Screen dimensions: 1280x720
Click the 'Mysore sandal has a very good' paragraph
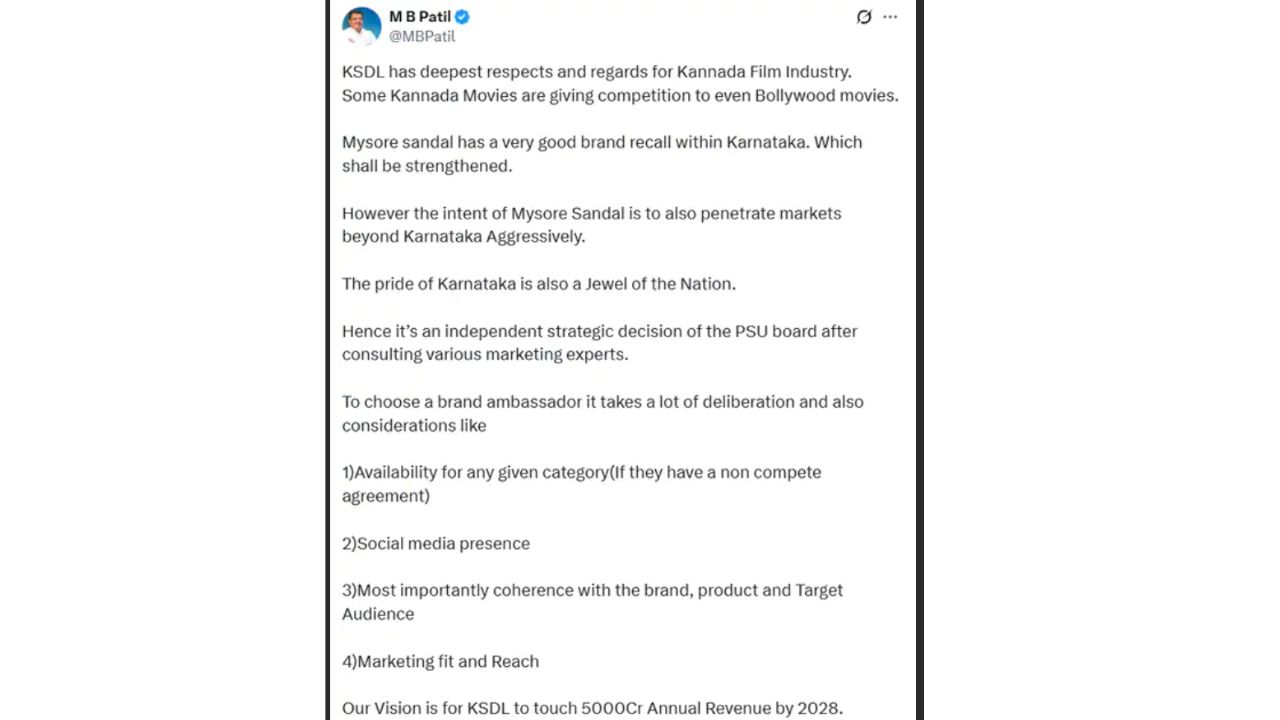pyautogui.click(x=601, y=142)
